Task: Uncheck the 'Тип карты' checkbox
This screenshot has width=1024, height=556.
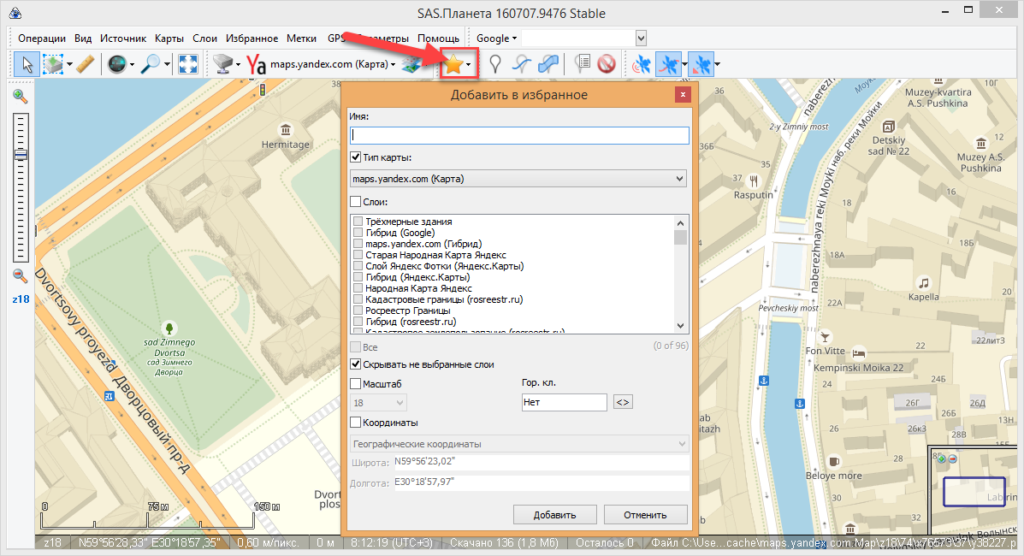Action: 356,158
